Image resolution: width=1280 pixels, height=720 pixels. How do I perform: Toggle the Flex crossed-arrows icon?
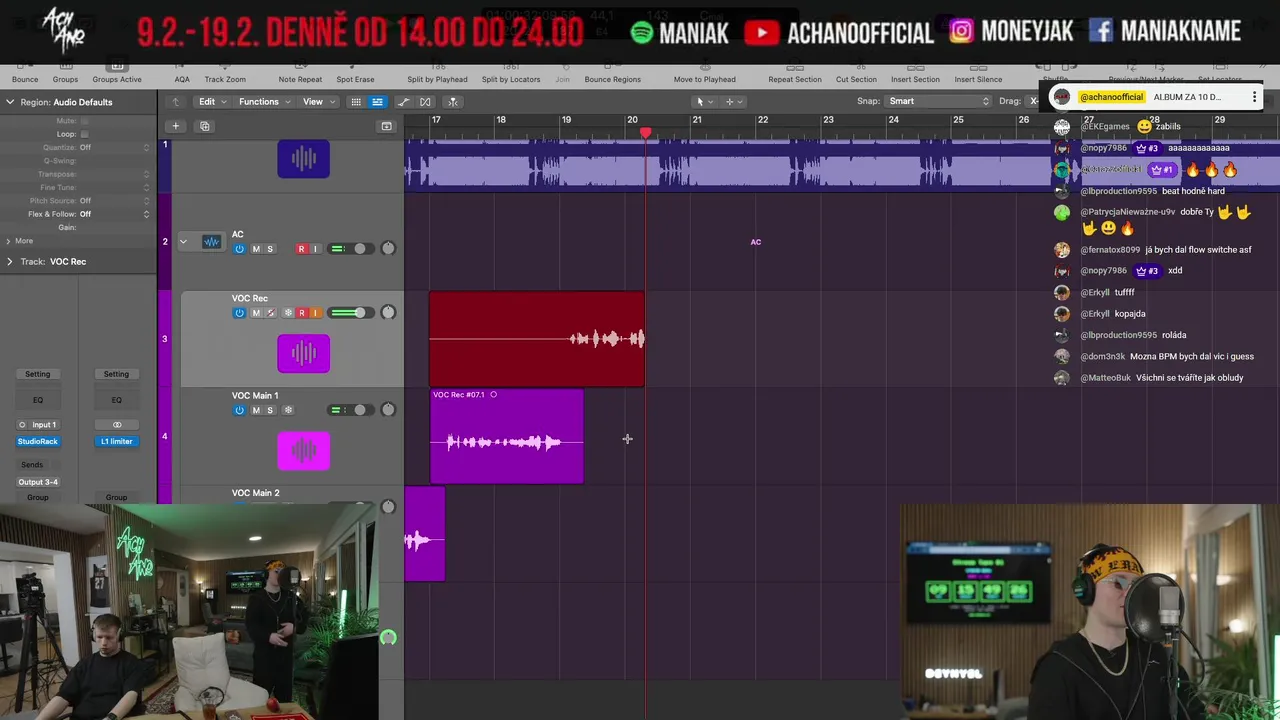(x=425, y=102)
